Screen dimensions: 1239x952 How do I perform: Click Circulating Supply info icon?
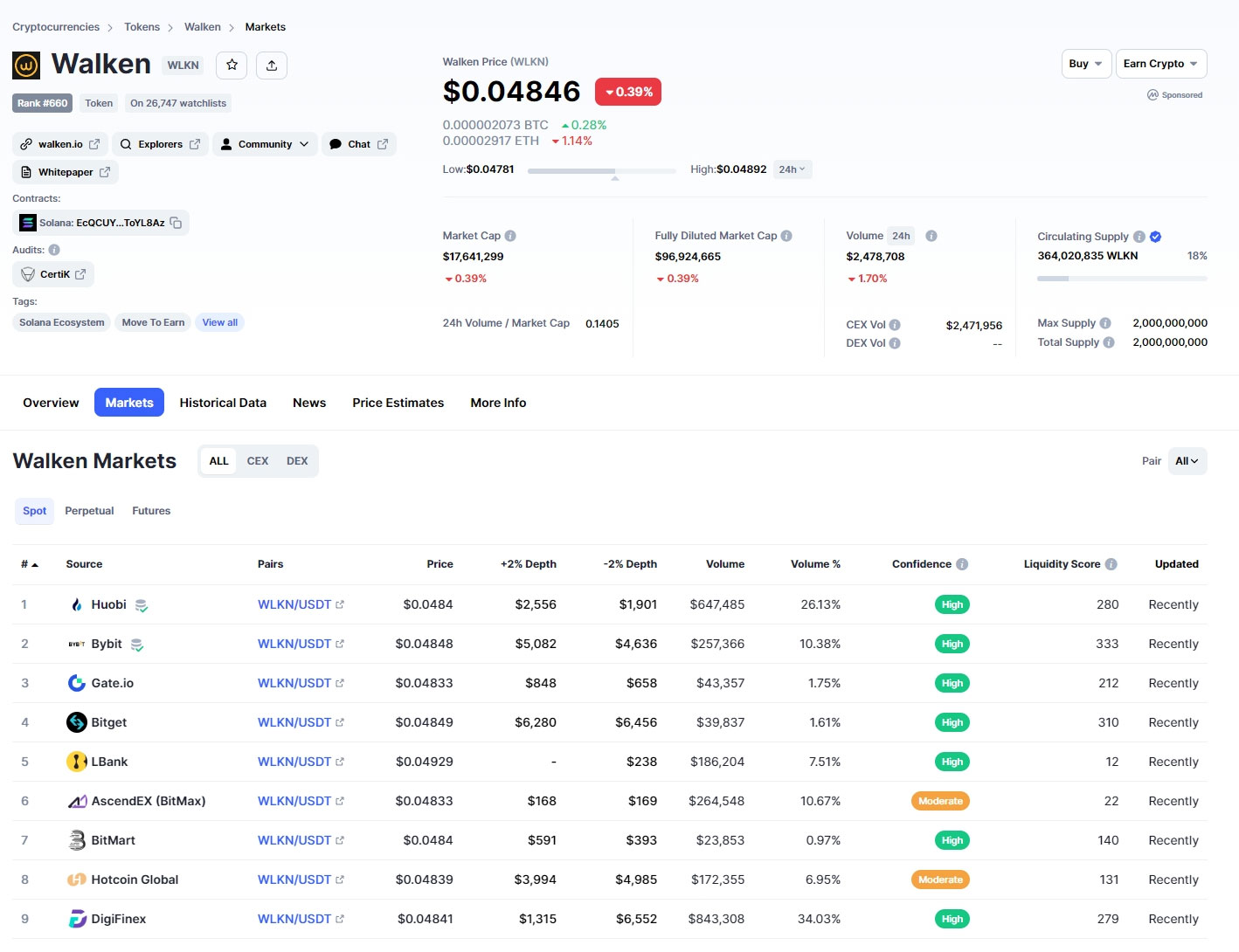[x=1139, y=237]
